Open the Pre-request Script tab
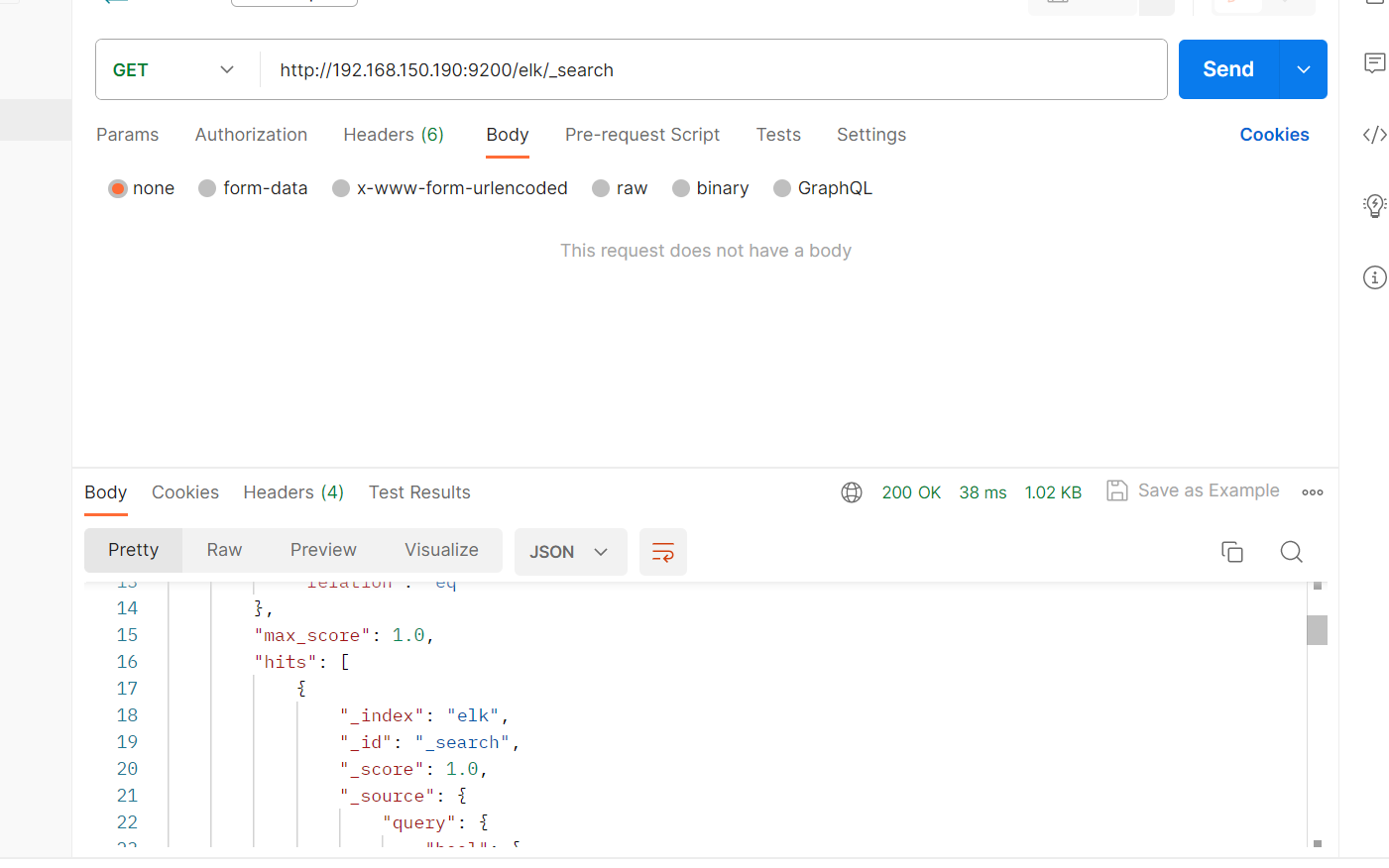The width and height of the screenshot is (1389, 868). click(642, 135)
